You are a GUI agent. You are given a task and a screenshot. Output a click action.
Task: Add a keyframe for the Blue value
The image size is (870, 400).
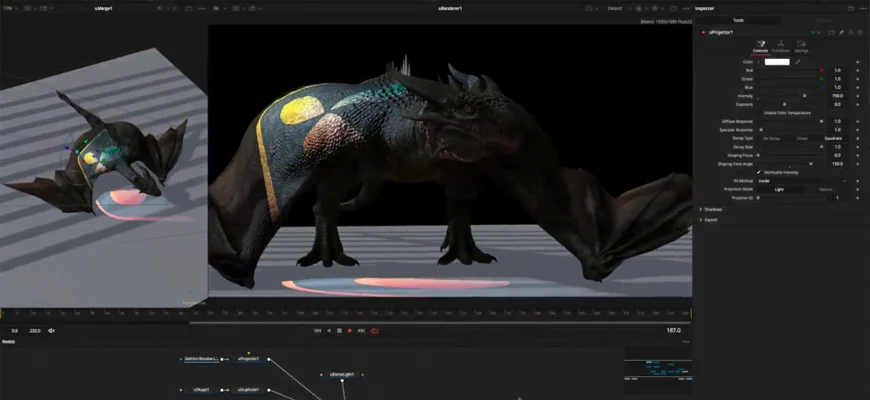[x=858, y=87]
